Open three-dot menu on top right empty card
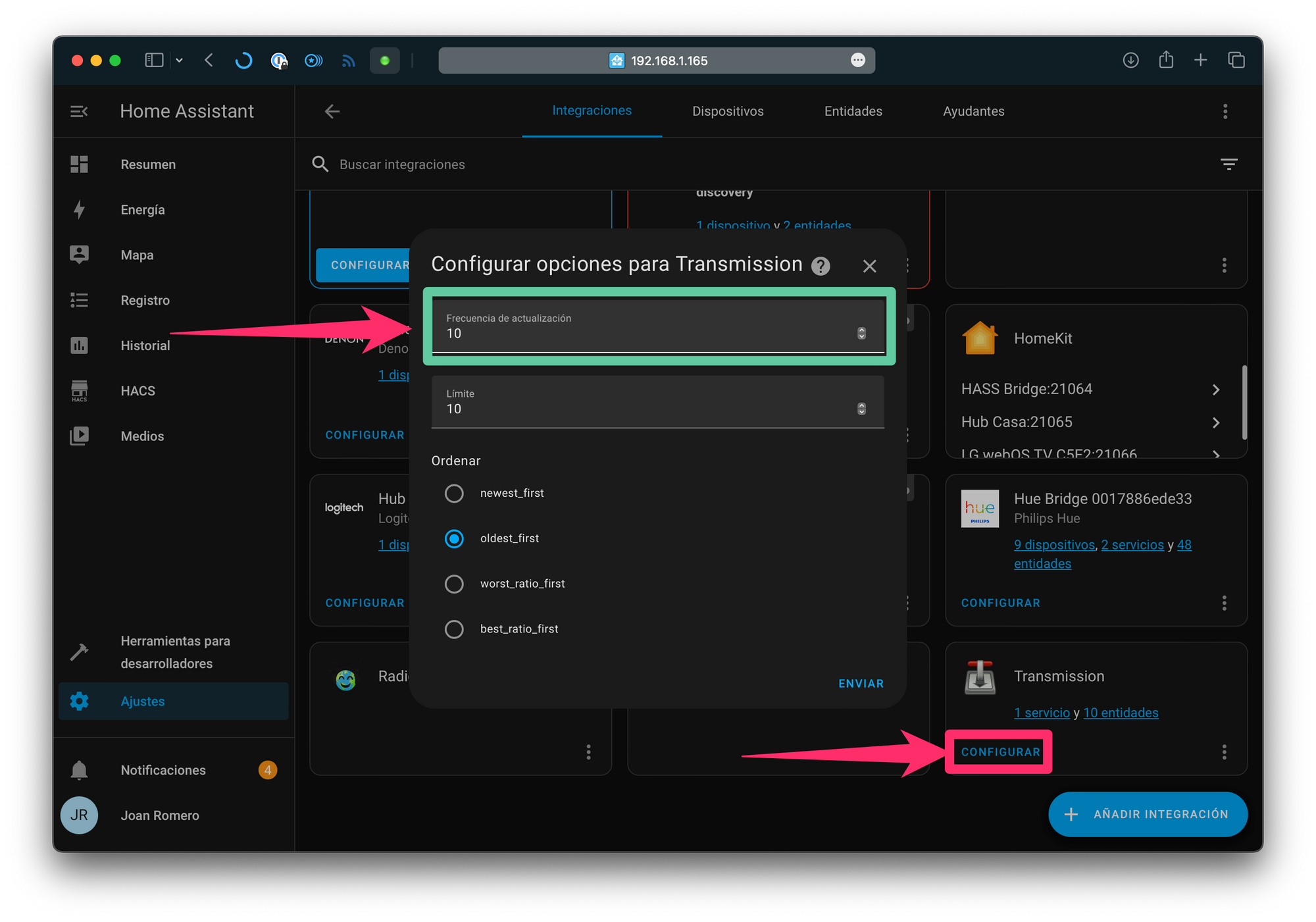Screen dimensions: 1316x922 pyautogui.click(x=1225, y=265)
